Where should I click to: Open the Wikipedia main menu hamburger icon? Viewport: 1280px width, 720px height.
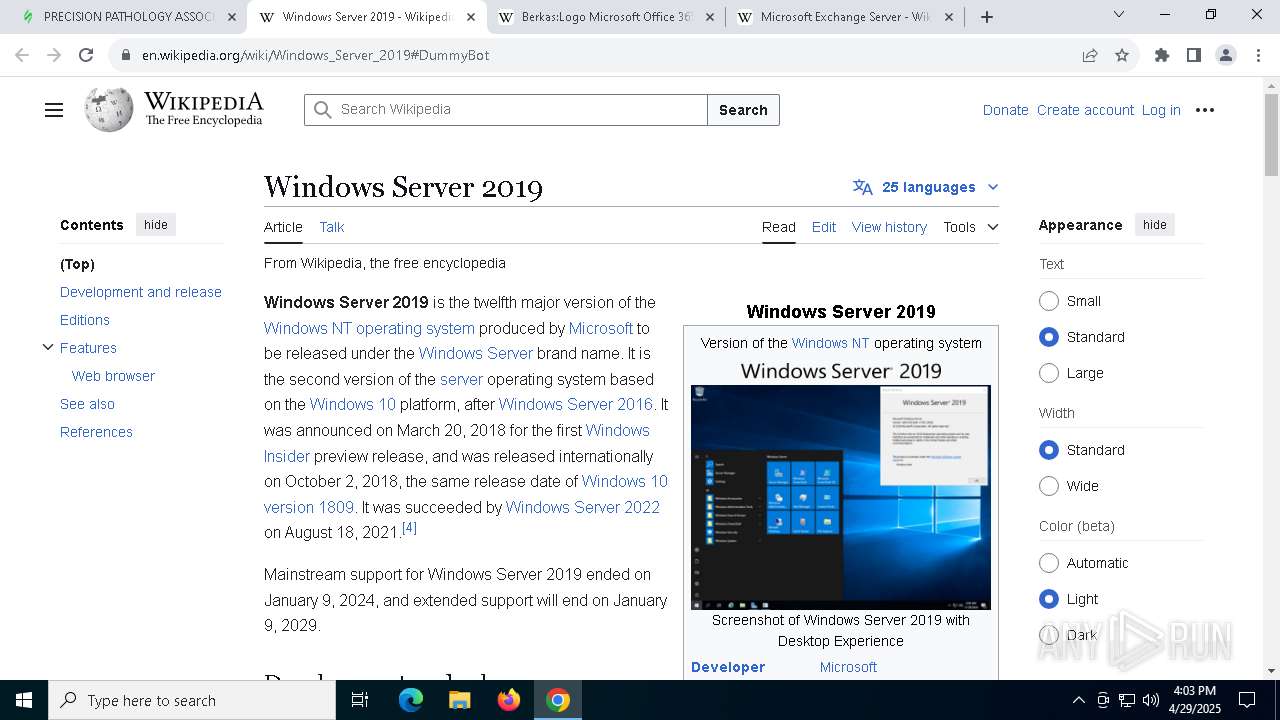[x=54, y=110]
